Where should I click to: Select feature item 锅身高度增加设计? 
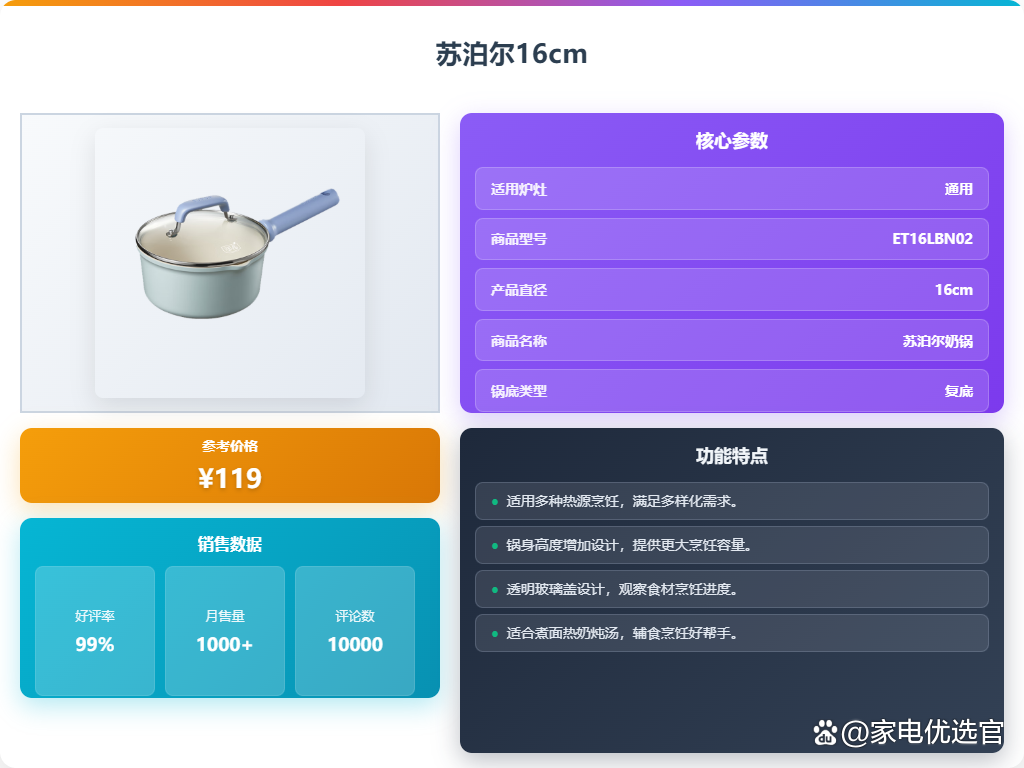pyautogui.click(x=731, y=545)
